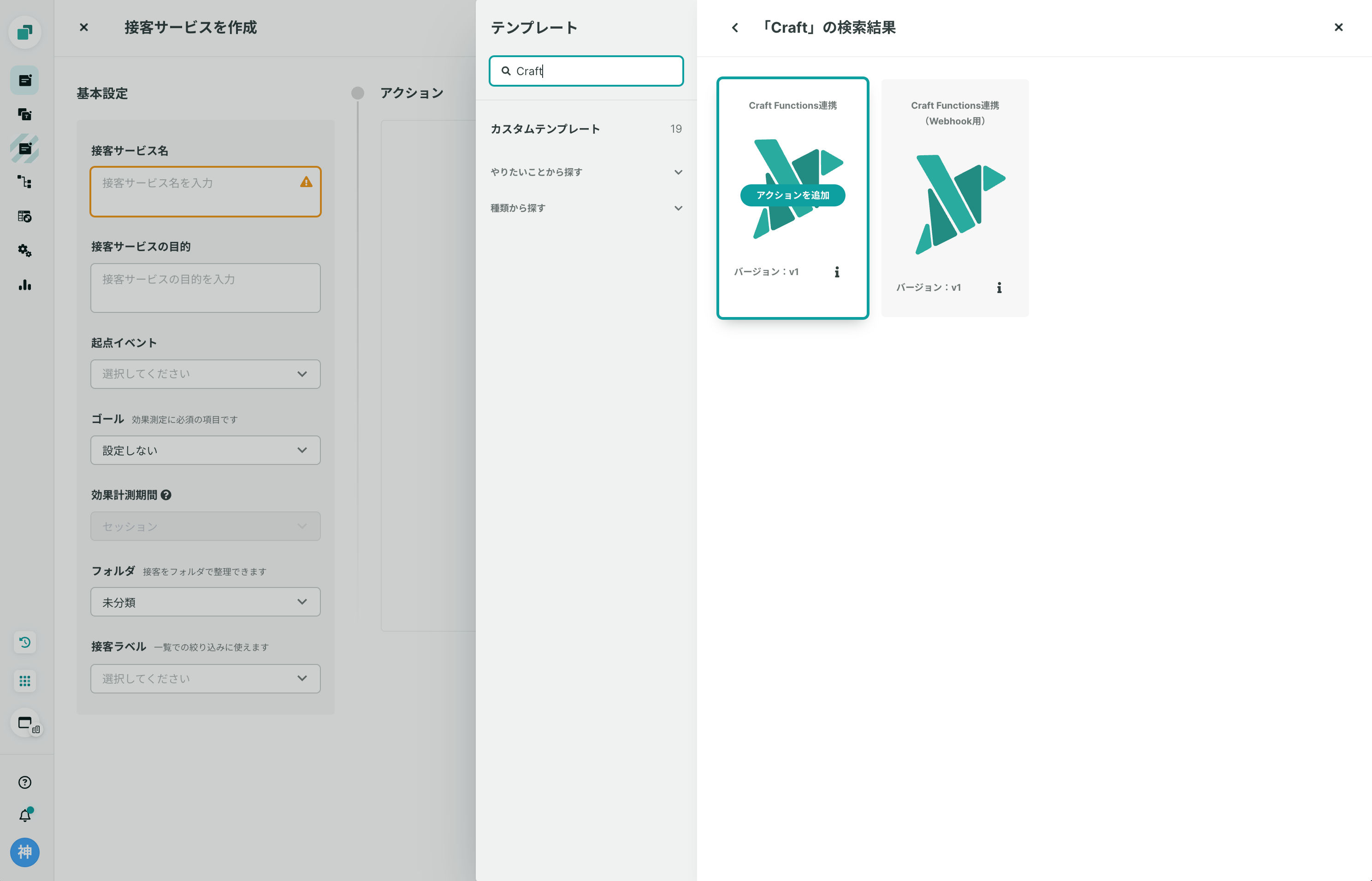The image size is (1372, 881).
Task: Open the second sidebar icon with stacked windows
Action: pyautogui.click(x=24, y=114)
